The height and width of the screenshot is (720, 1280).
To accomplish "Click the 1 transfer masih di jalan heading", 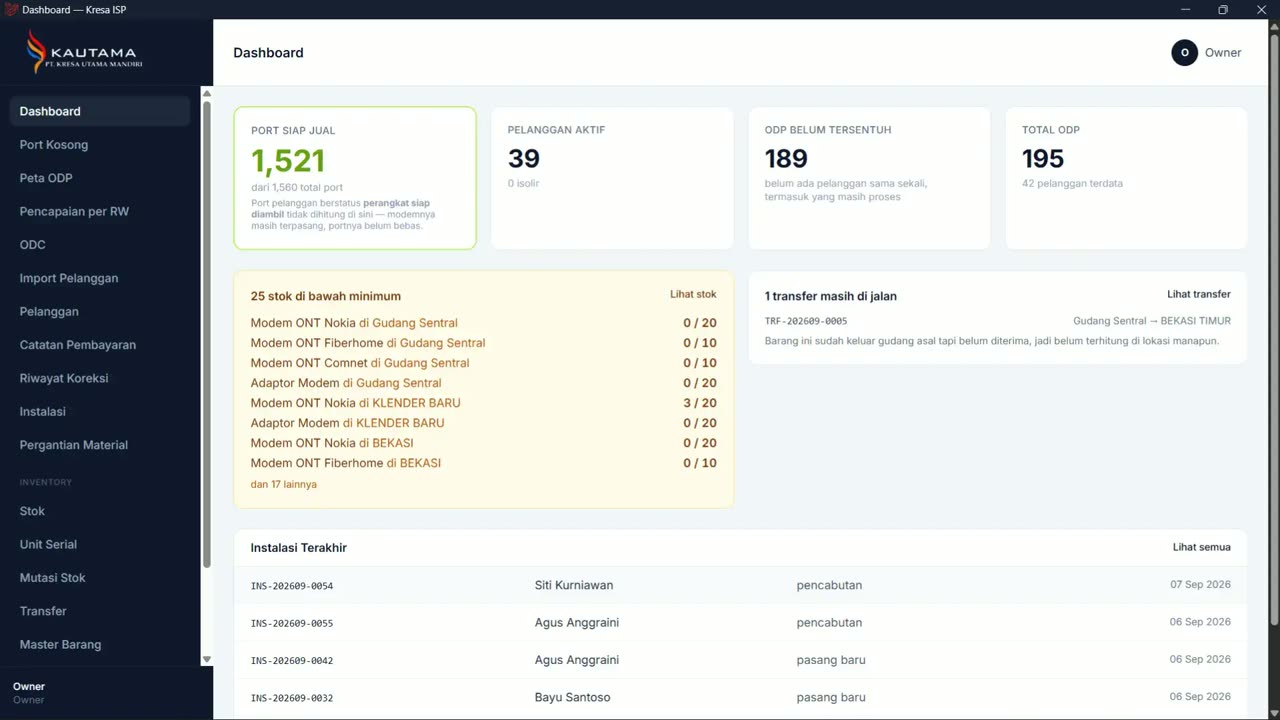I will [831, 296].
